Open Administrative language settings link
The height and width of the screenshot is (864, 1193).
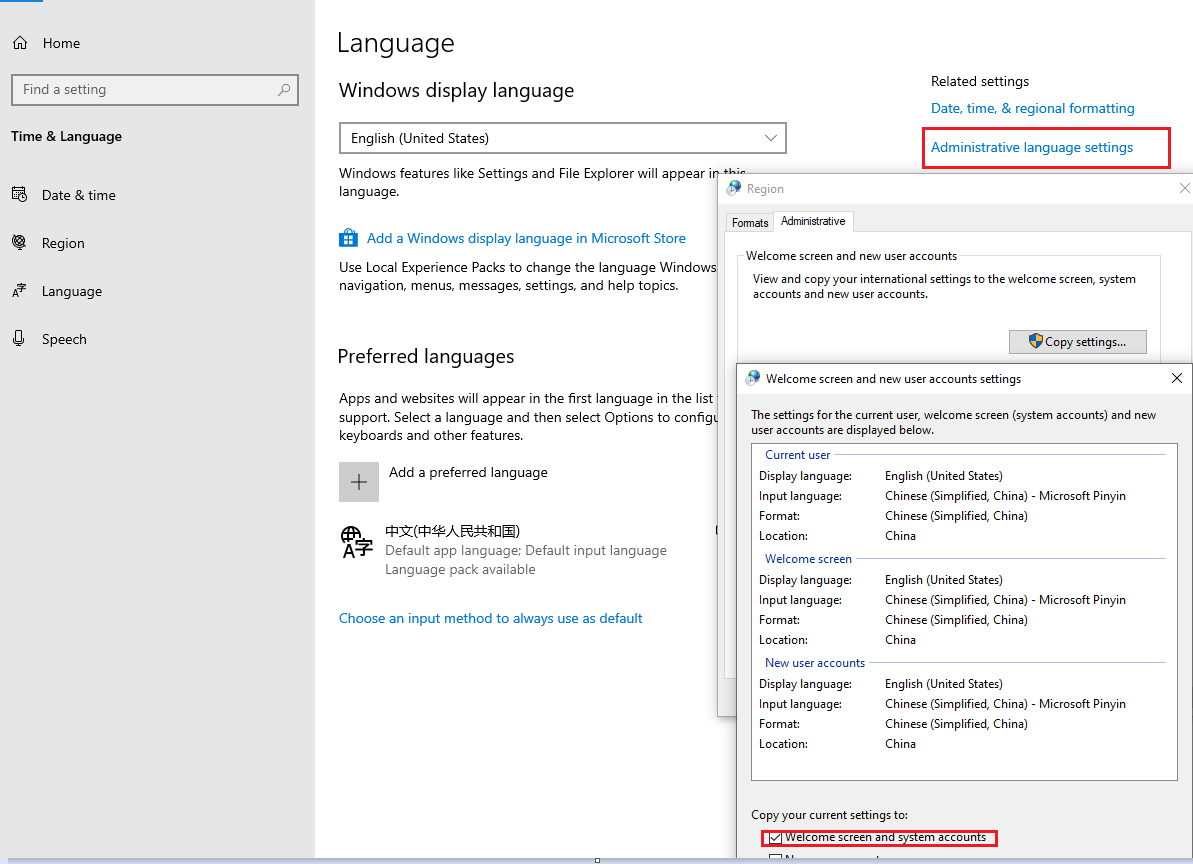click(1032, 148)
